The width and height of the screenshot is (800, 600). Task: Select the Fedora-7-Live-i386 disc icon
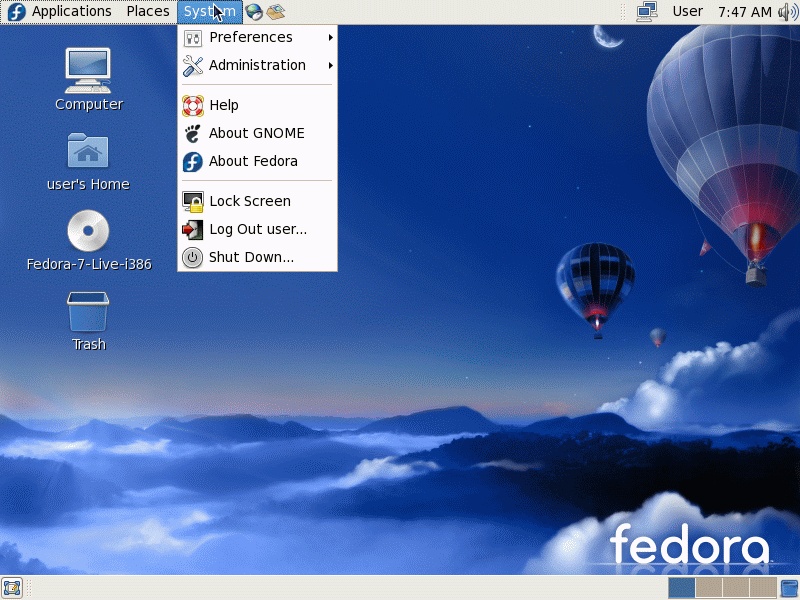click(88, 240)
